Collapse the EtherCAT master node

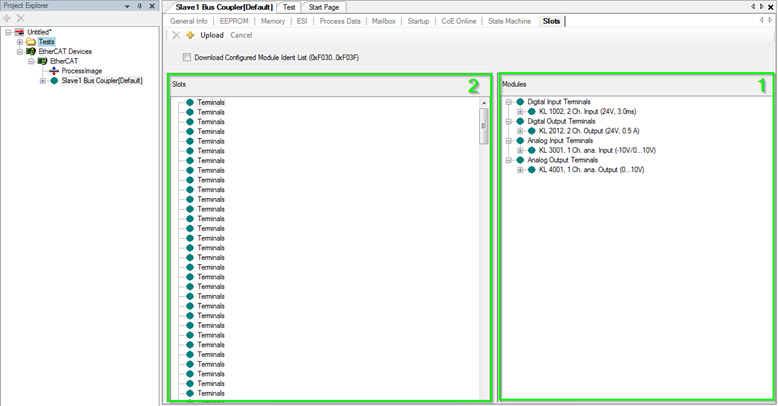tap(31, 61)
